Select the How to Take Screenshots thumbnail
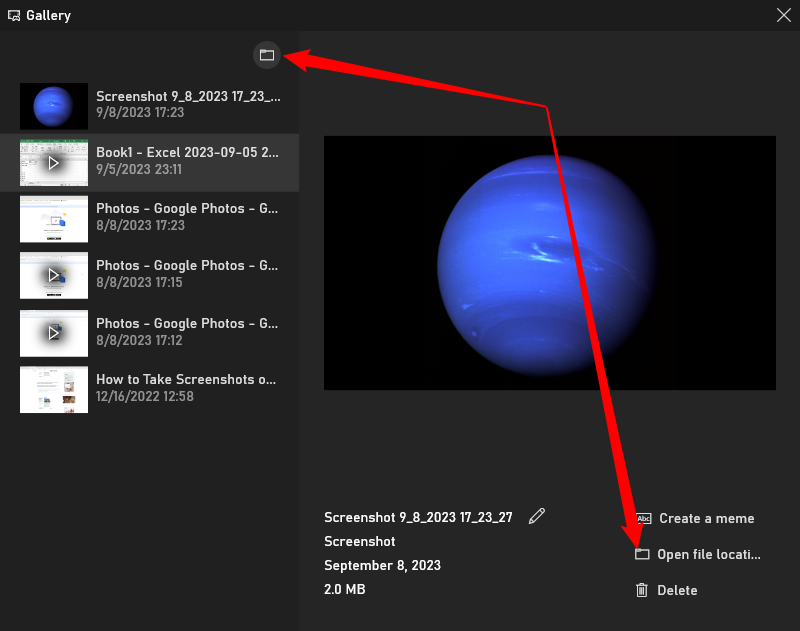800x631 pixels. [54, 390]
